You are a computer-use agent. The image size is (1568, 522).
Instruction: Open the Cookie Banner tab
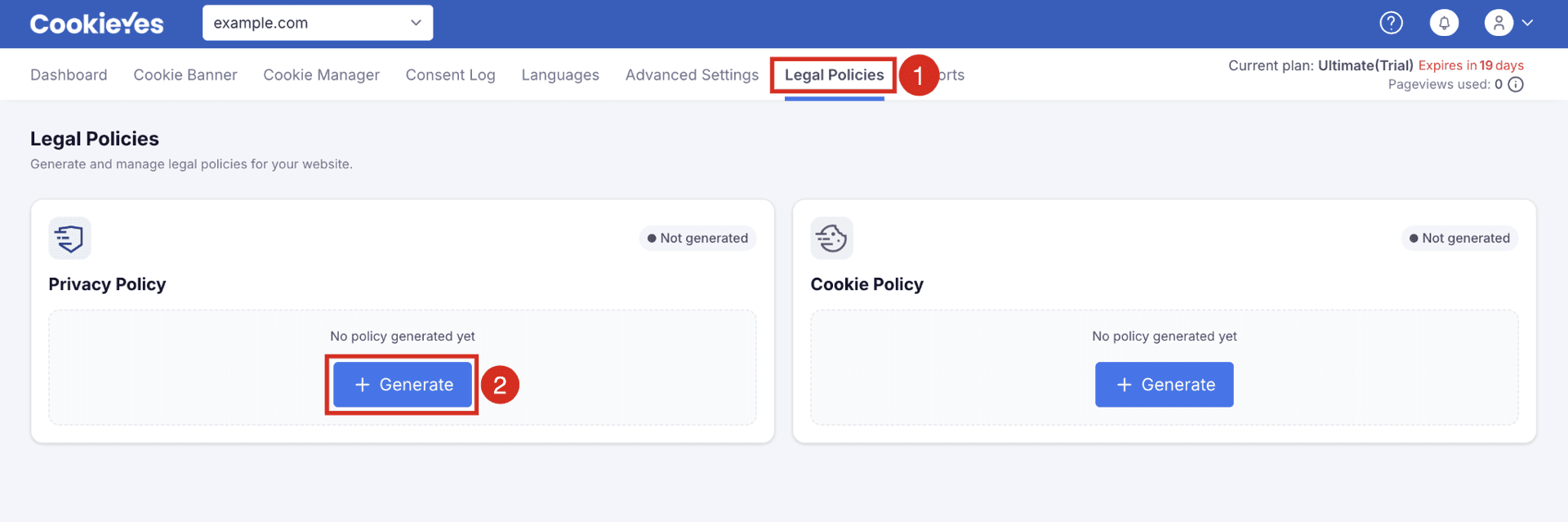185,74
